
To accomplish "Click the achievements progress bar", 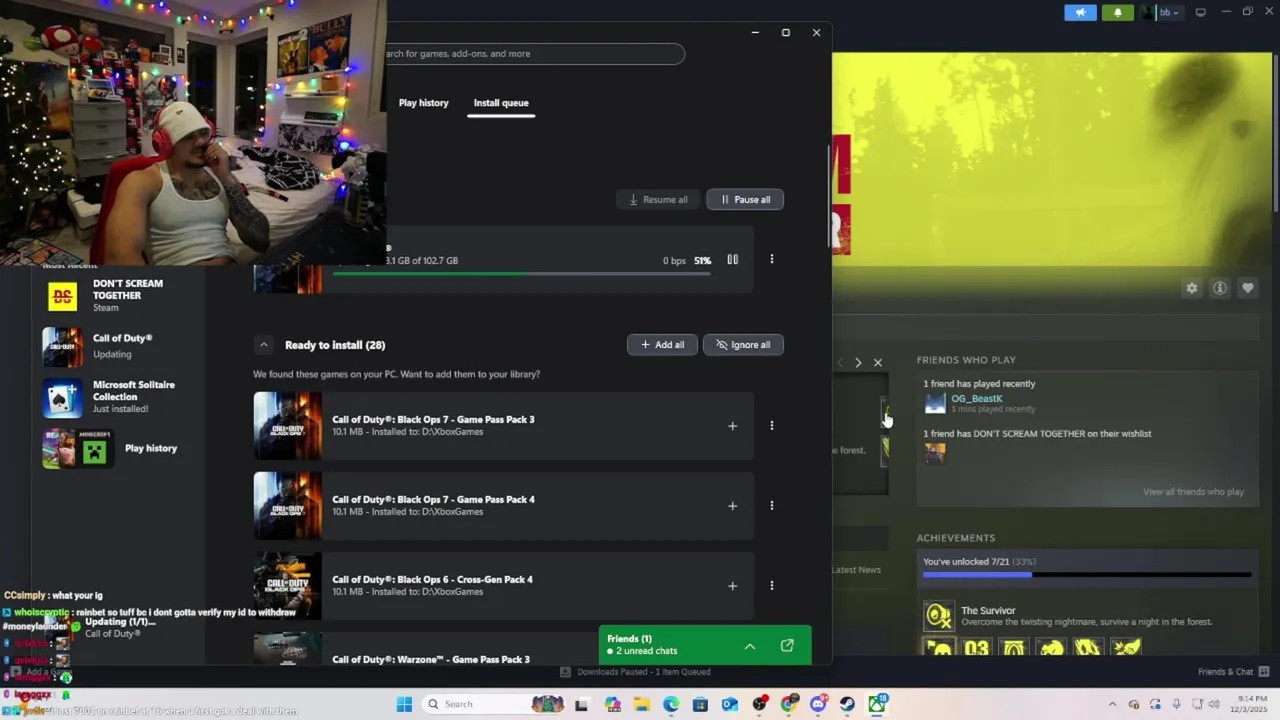I will [x=1086, y=575].
